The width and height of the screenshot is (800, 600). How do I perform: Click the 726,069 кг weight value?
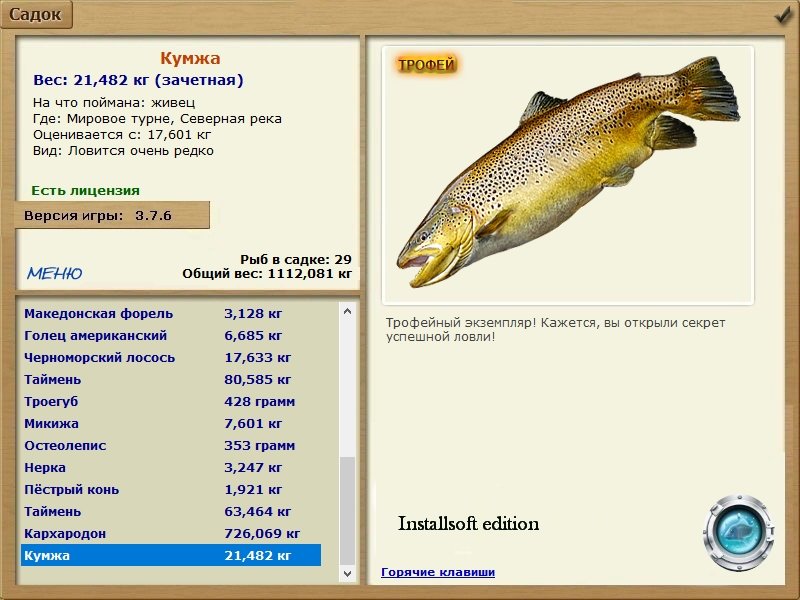[x=262, y=534]
